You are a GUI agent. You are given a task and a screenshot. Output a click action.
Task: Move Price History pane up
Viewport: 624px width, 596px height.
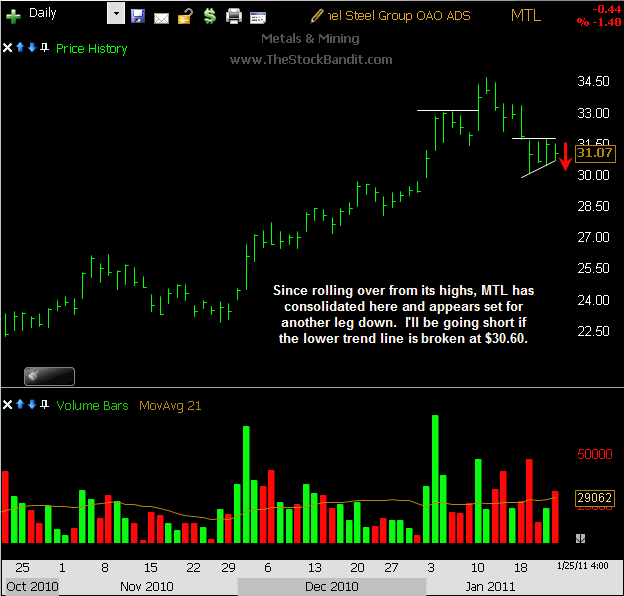pyautogui.click(x=20, y=48)
